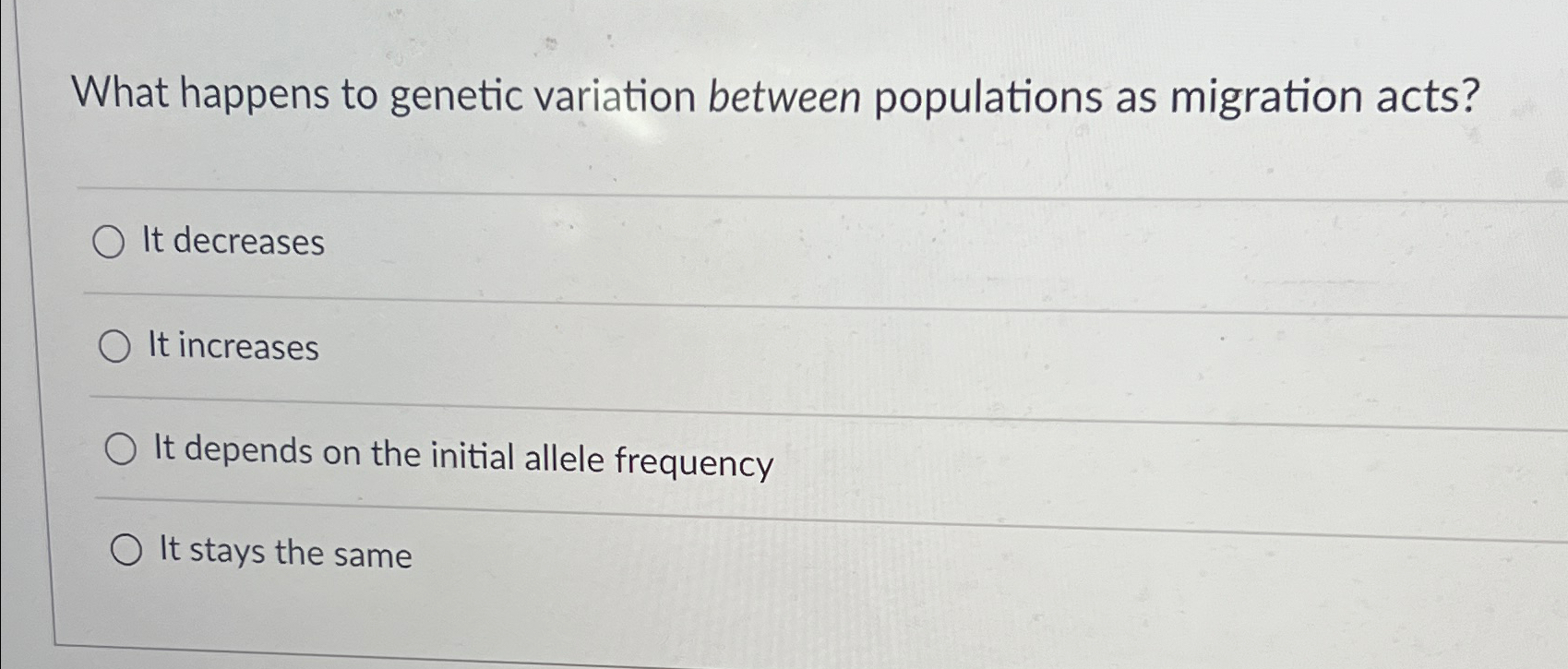Click the circle for "It stays the same"
Viewport: 1568px width, 669px height.
click(x=126, y=551)
